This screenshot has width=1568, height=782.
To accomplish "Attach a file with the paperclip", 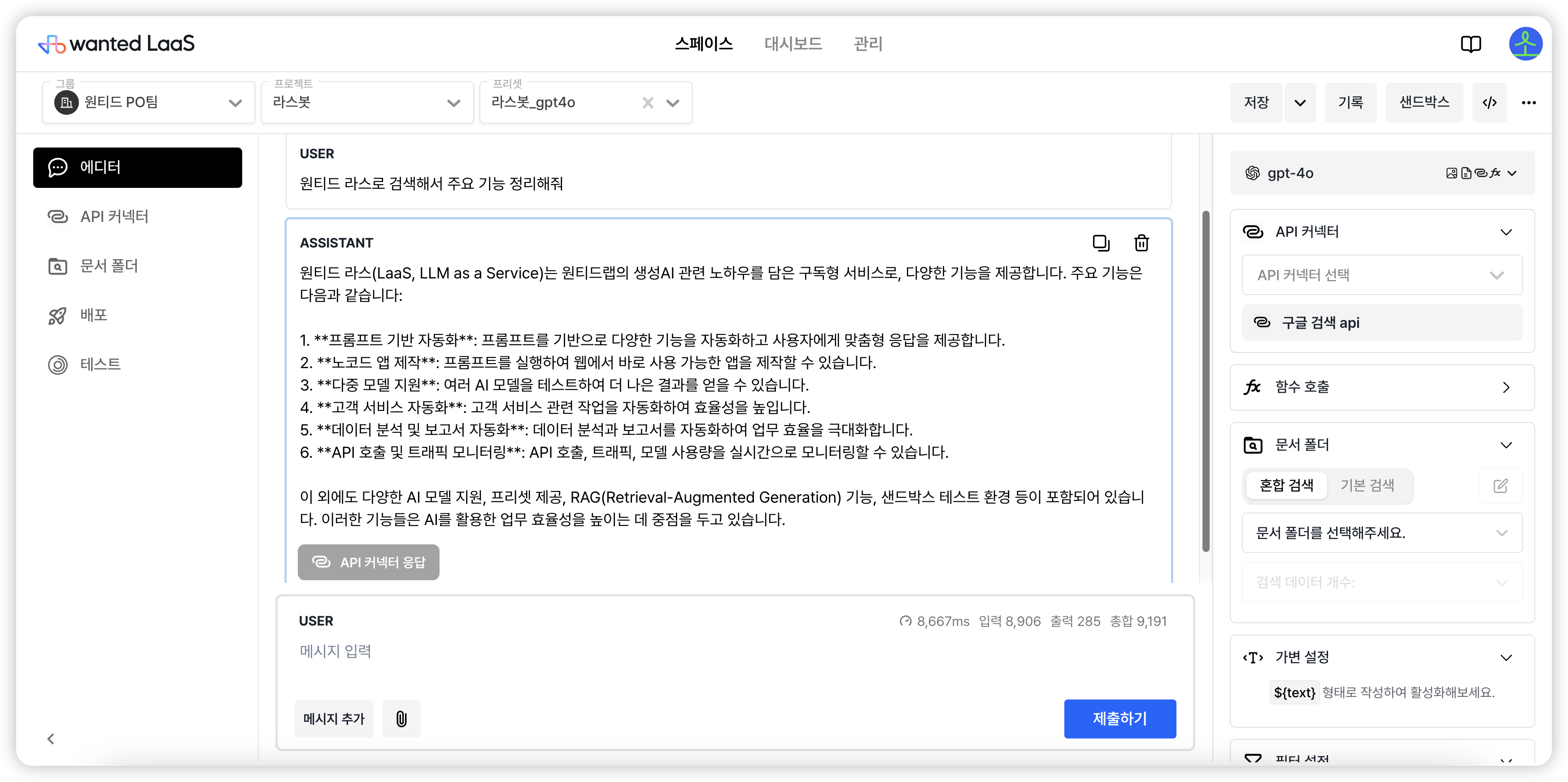I will (x=401, y=719).
